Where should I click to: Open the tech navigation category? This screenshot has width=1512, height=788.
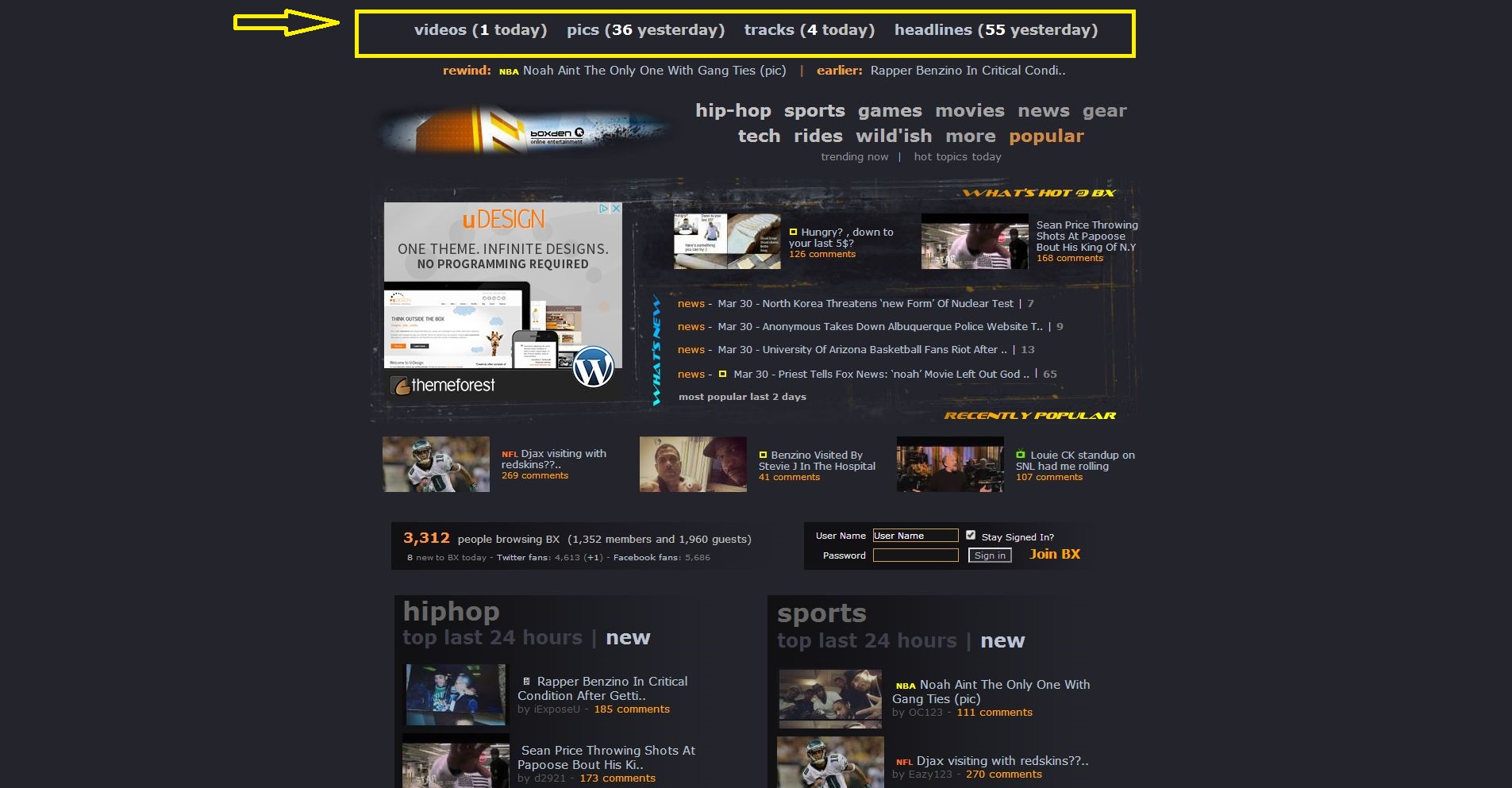(x=759, y=136)
